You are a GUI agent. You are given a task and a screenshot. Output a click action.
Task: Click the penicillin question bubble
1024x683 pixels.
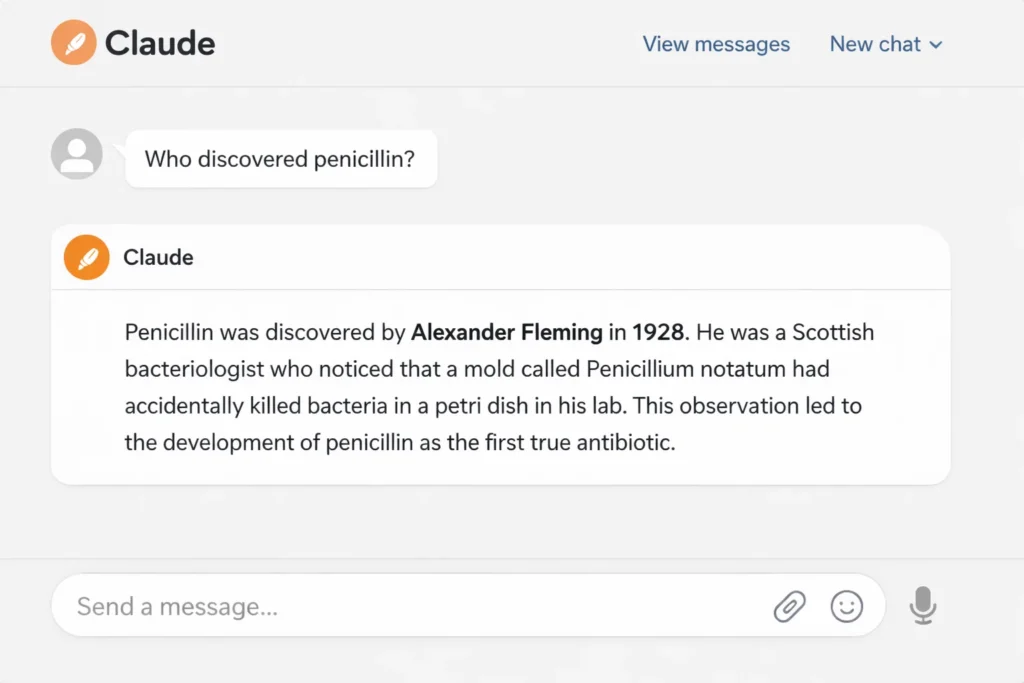(x=281, y=158)
